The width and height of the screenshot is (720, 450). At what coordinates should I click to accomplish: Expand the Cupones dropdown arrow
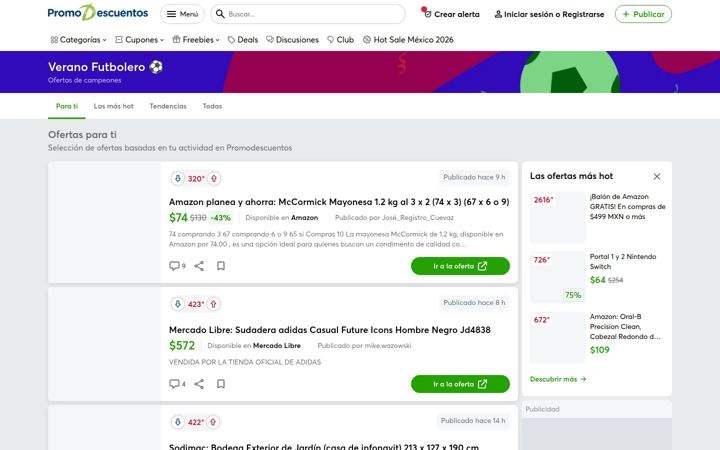pyautogui.click(x=162, y=40)
